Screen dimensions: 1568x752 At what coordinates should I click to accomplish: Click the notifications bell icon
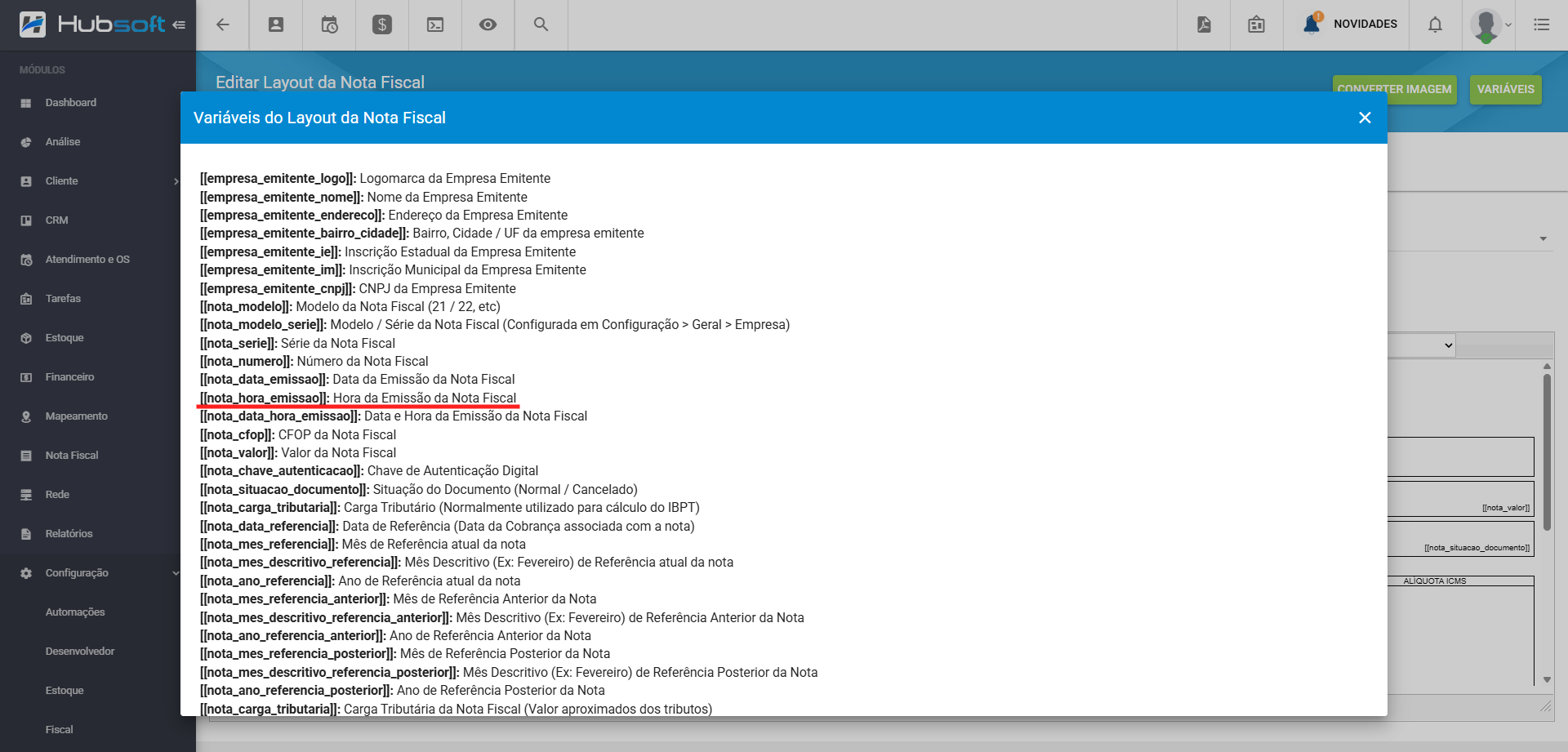pos(1435,24)
